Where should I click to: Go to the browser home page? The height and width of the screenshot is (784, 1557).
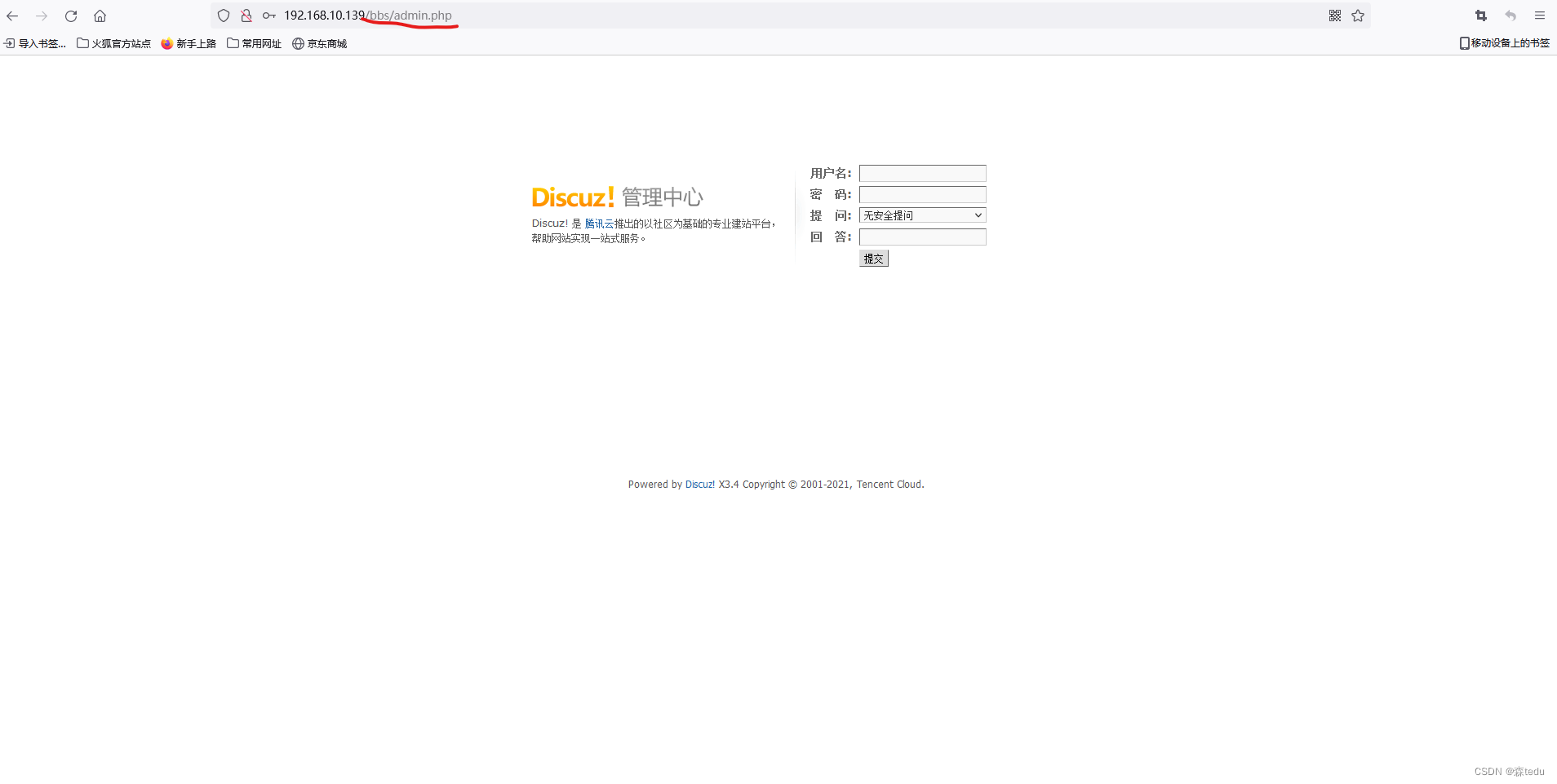[100, 16]
